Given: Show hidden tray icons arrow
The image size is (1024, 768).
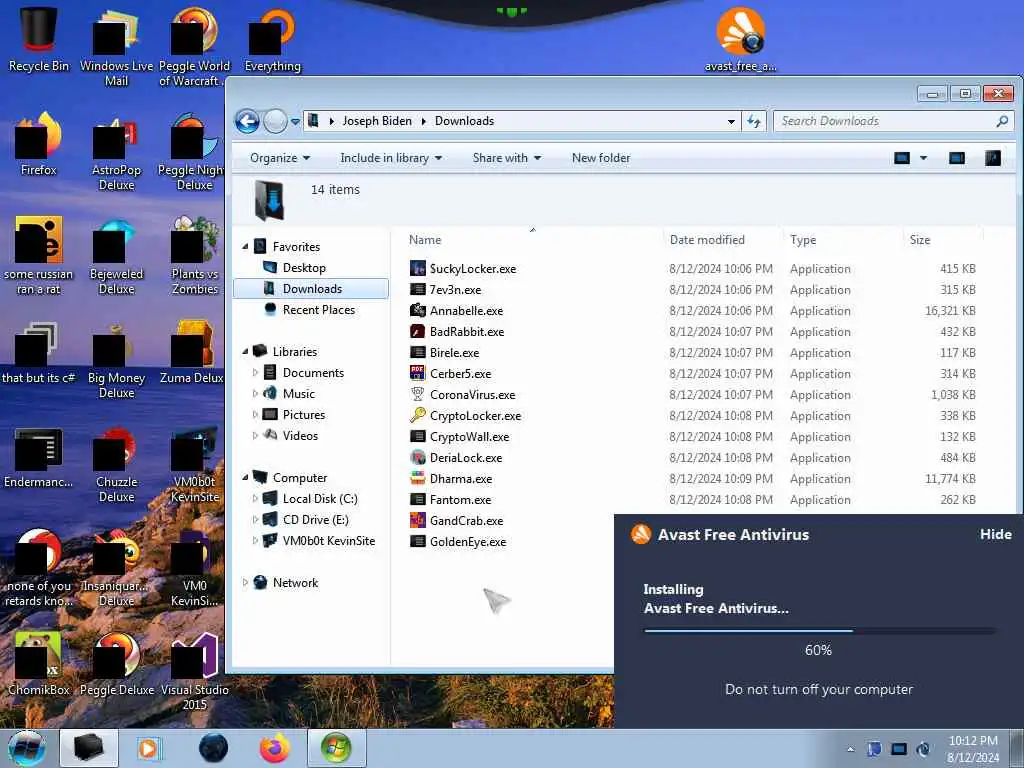Looking at the screenshot, I should pyautogui.click(x=850, y=749).
